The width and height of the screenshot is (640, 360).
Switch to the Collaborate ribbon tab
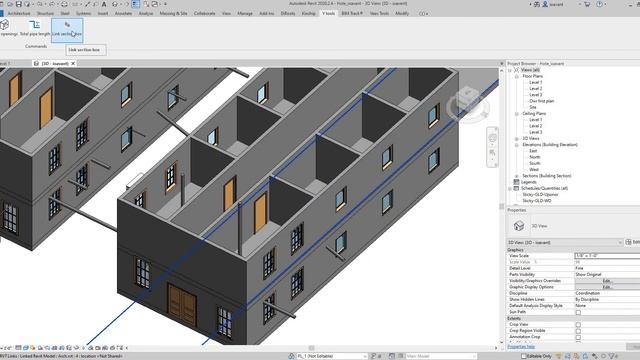(x=204, y=13)
